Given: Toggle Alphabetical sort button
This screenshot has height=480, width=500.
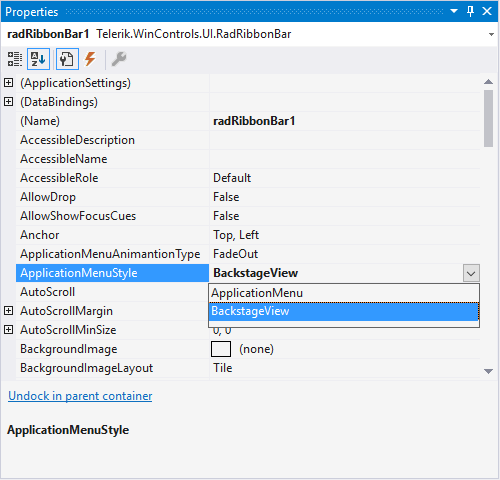Looking at the screenshot, I should tap(38, 59).
